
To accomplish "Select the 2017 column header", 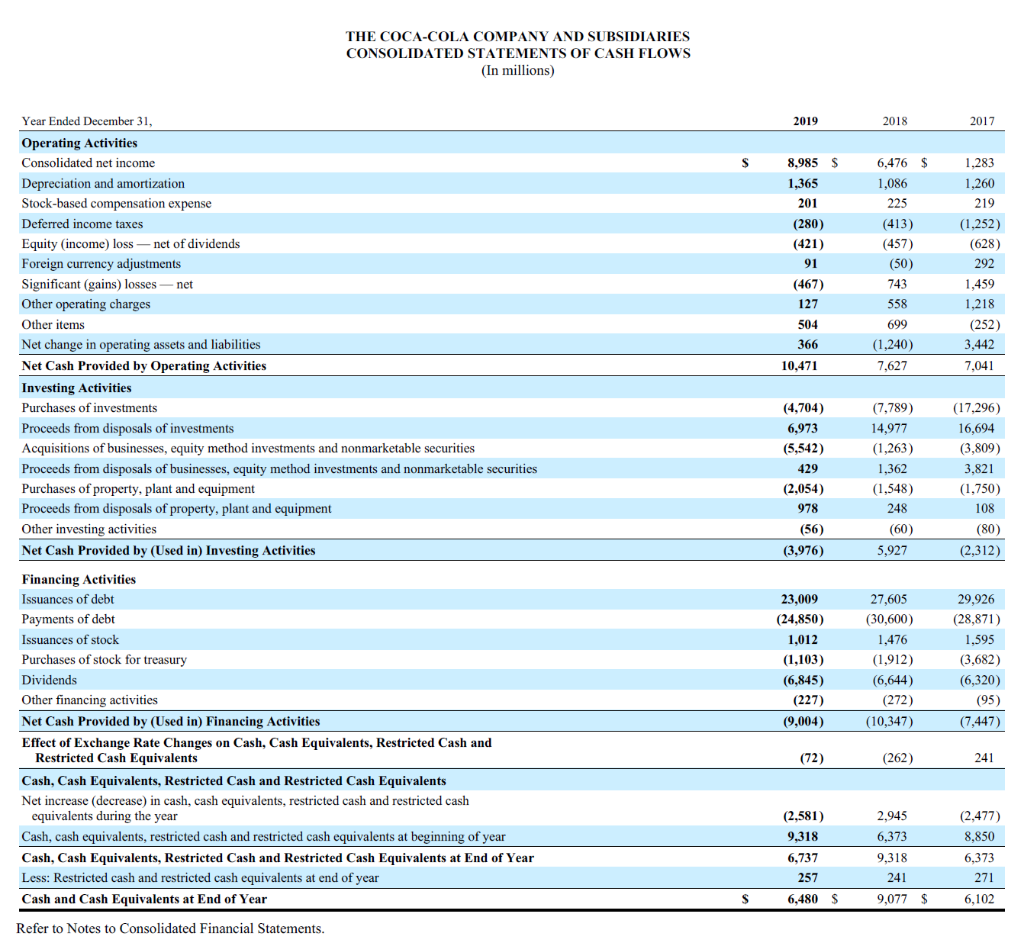I will [982, 121].
